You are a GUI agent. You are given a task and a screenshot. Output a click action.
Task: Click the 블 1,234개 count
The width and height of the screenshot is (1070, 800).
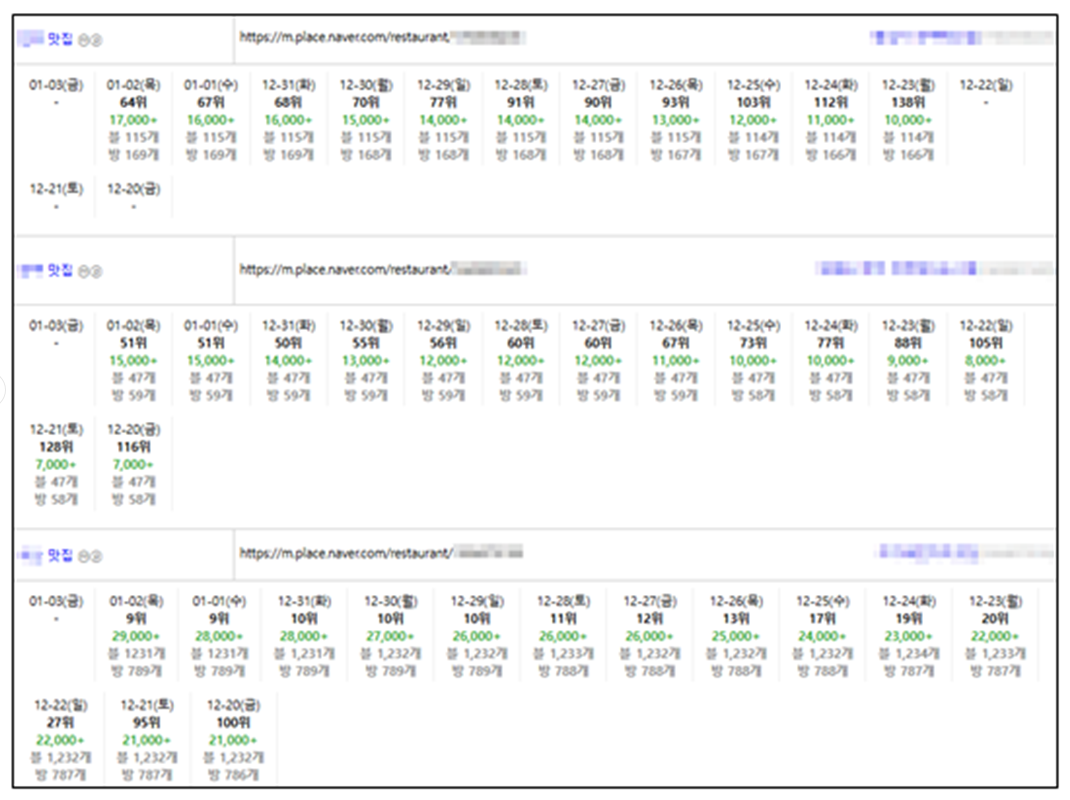909,654
